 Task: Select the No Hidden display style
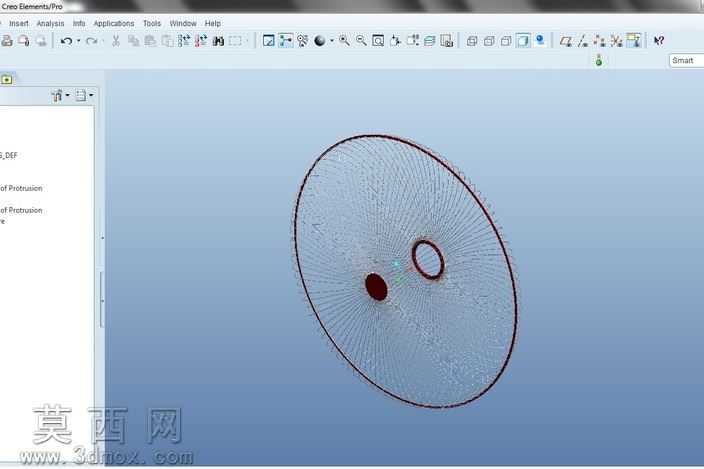(506, 41)
